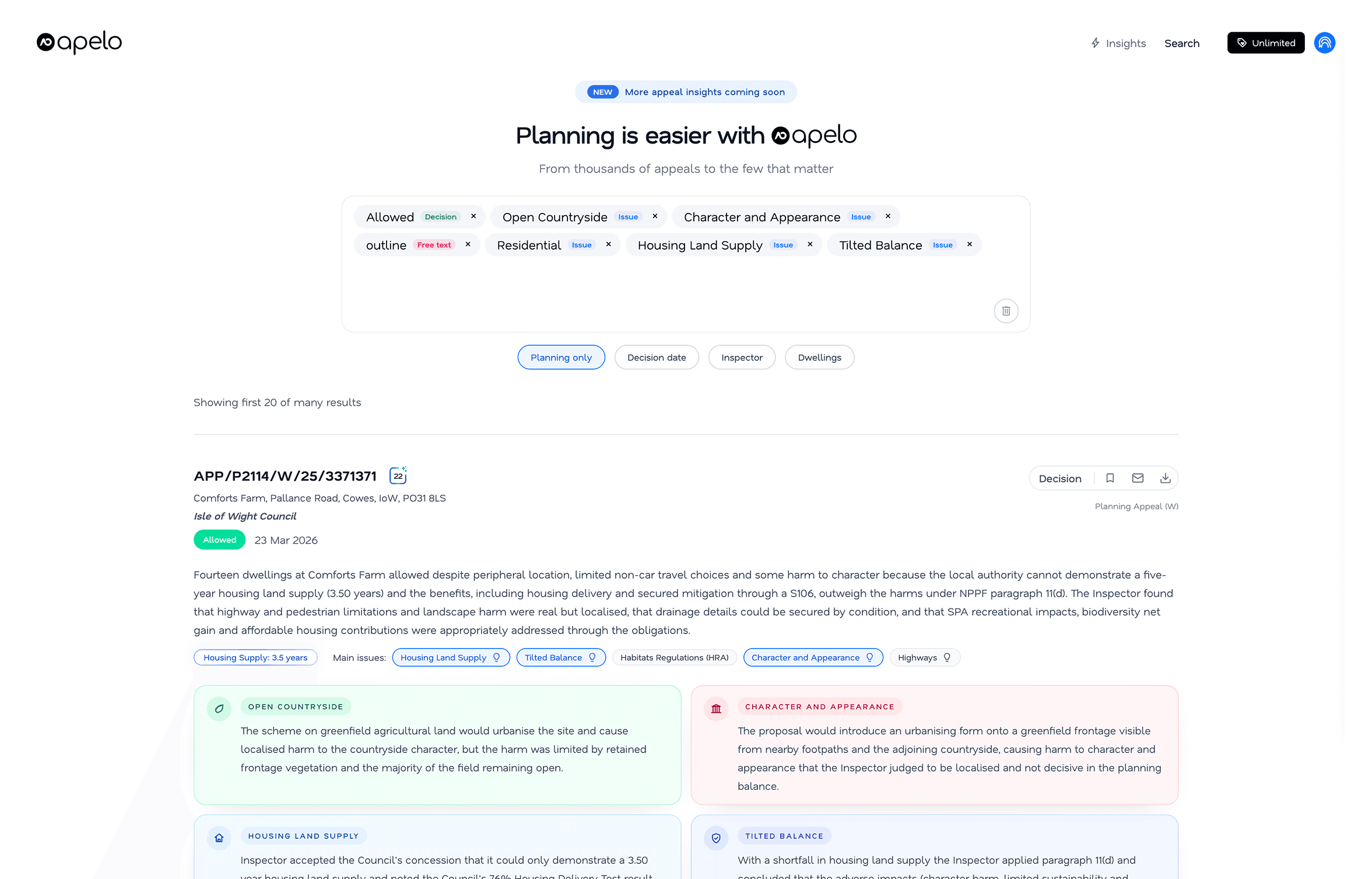Open the More appeal insights coming soon banner
The image size is (1372, 879).
pyautogui.click(x=686, y=92)
